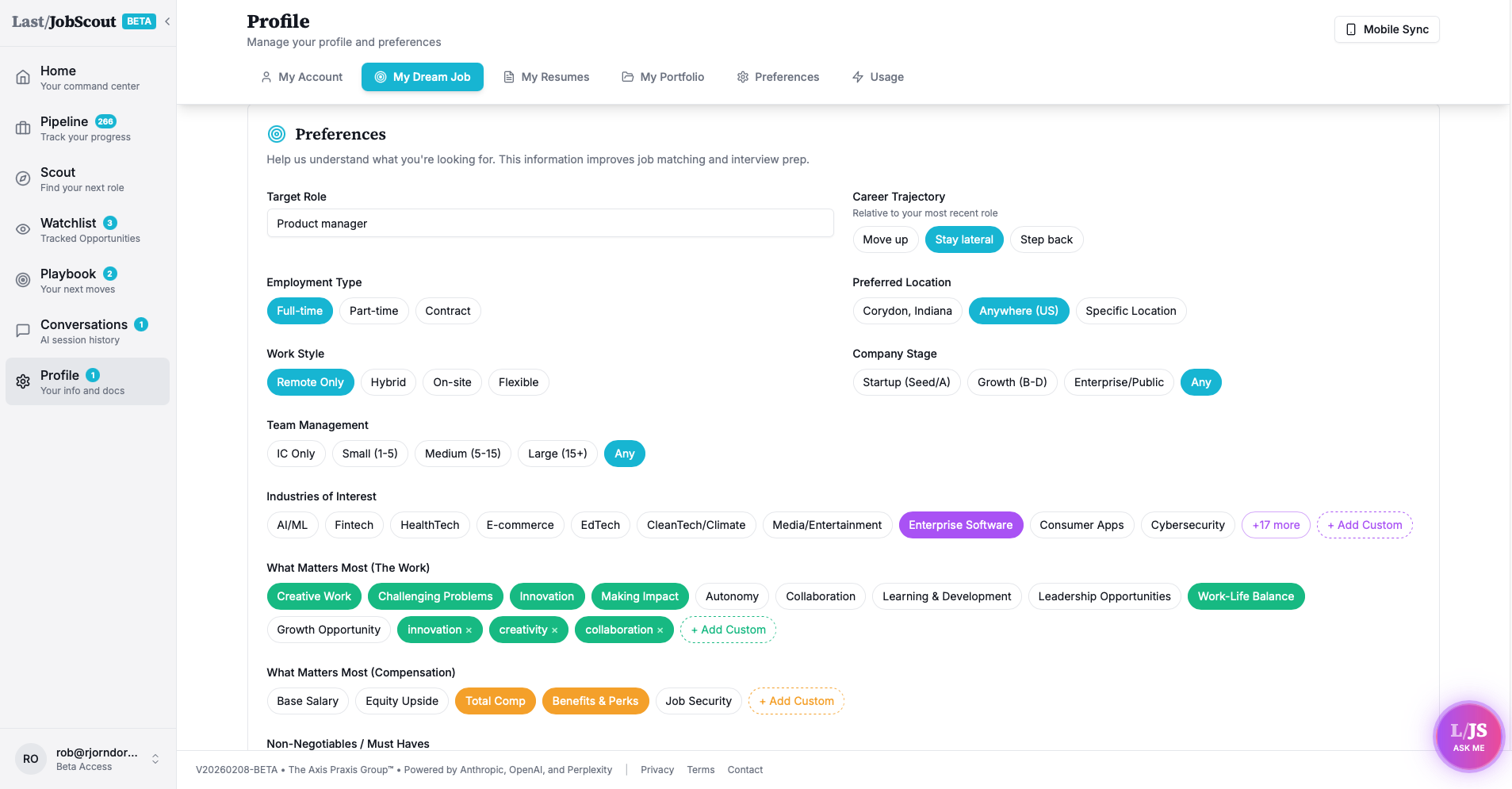The image size is (1512, 789).
Task: Click the Profile gear icon
Action: 23,381
